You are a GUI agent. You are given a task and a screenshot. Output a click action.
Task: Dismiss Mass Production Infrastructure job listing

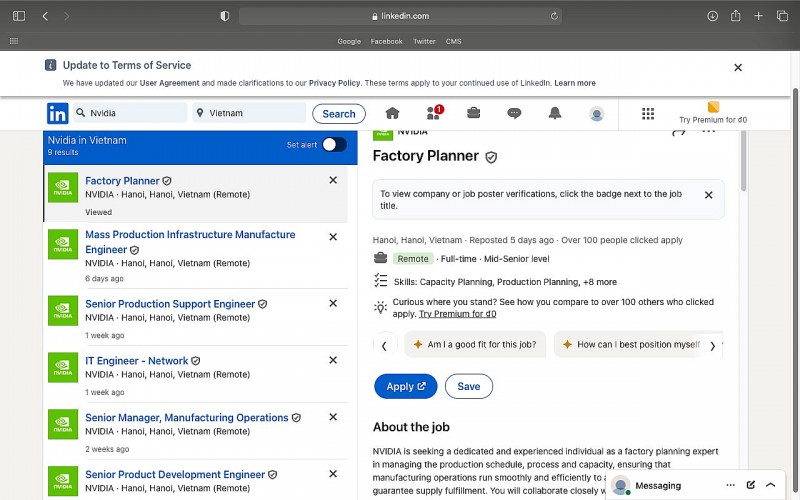pyautogui.click(x=333, y=237)
